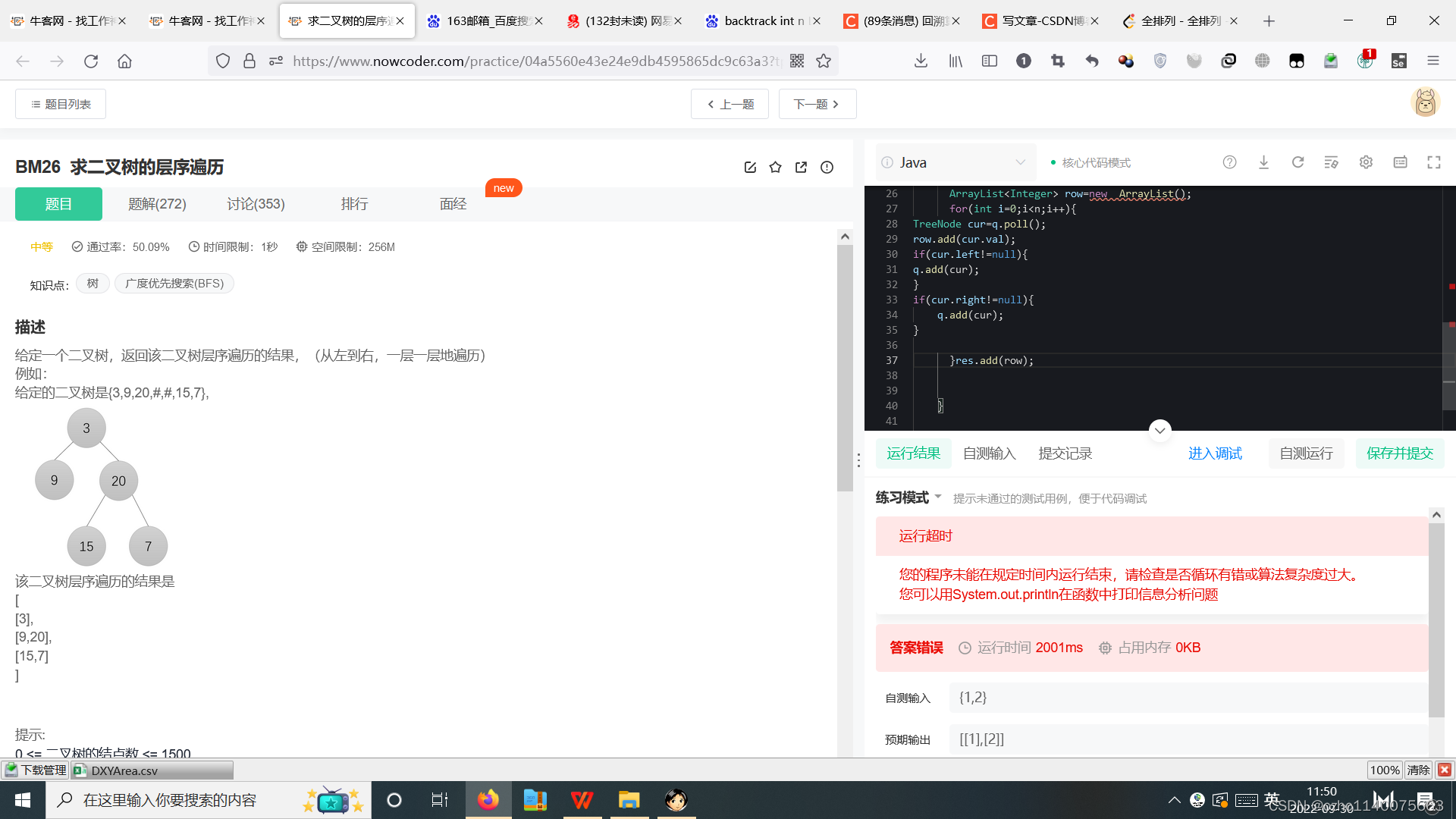The image size is (1456, 819).
Task: Open the 题目列表 problem list
Action: click(61, 104)
